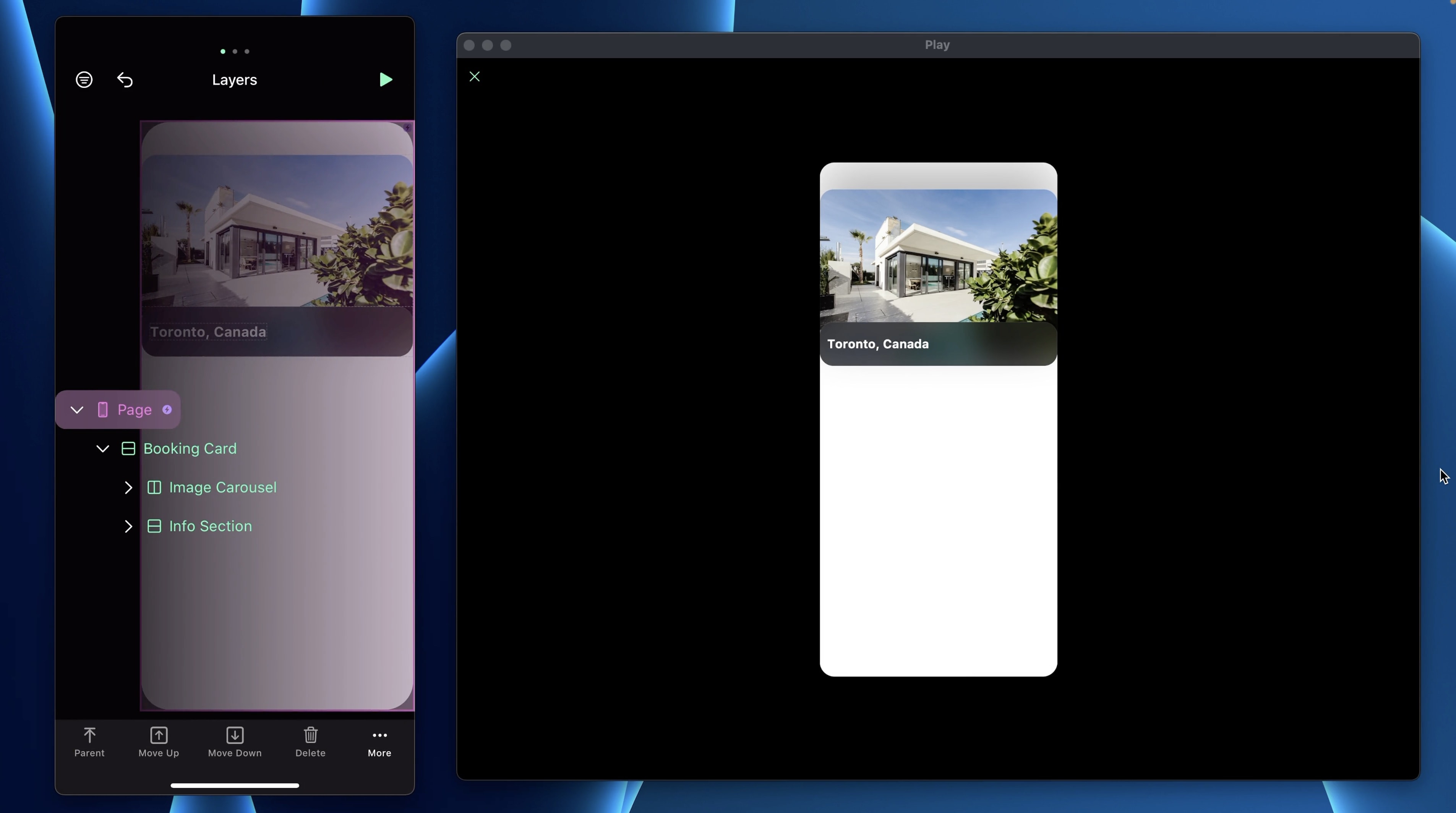
Task: Click Move Down in bottom toolbar
Action: pyautogui.click(x=235, y=741)
